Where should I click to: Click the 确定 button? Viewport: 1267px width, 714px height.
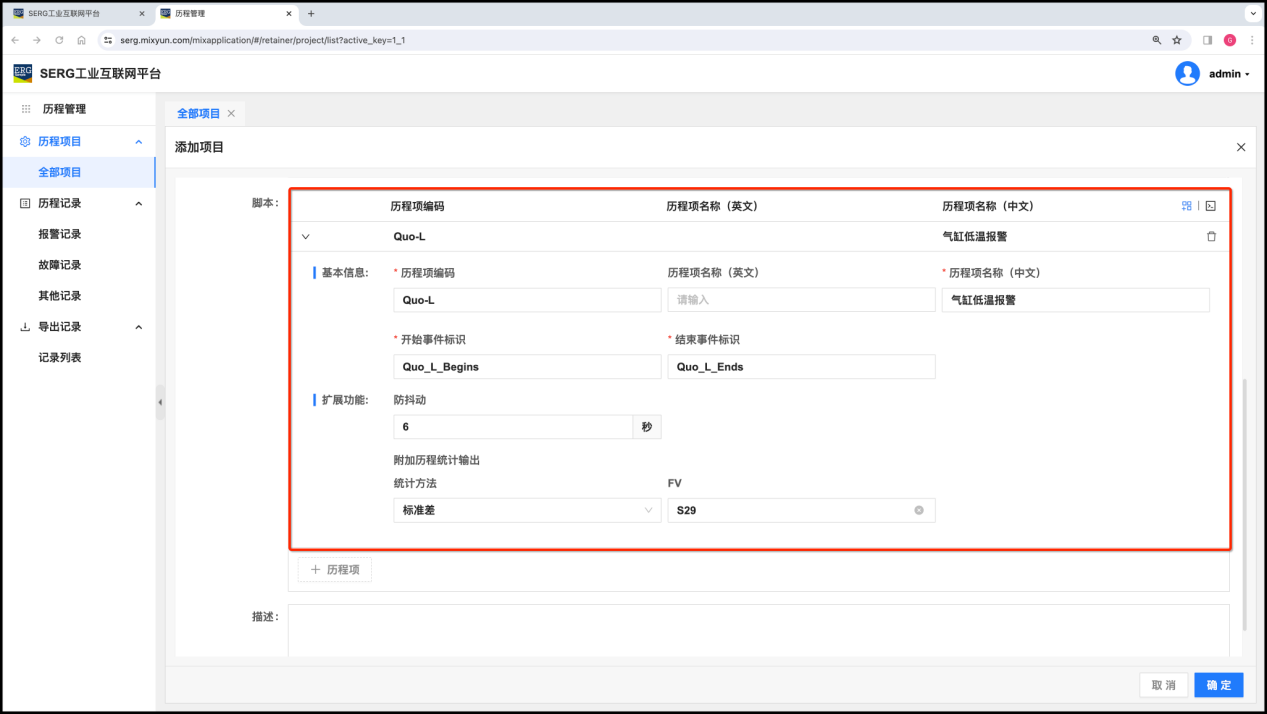click(1218, 685)
